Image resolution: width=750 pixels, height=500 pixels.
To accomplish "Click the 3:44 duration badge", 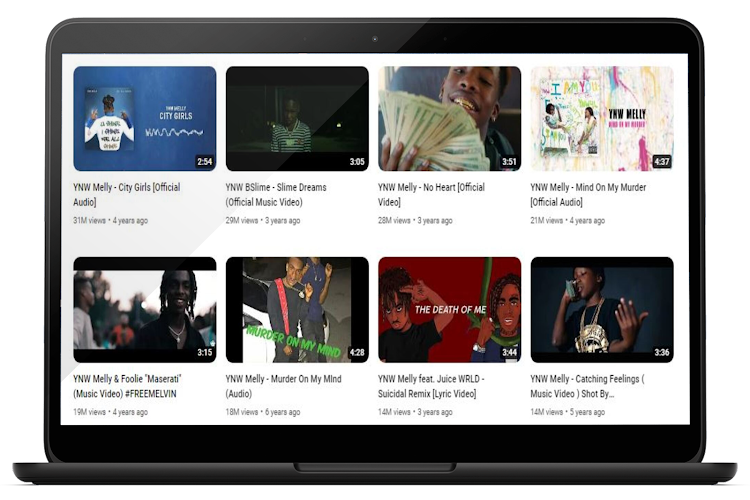I will (509, 352).
